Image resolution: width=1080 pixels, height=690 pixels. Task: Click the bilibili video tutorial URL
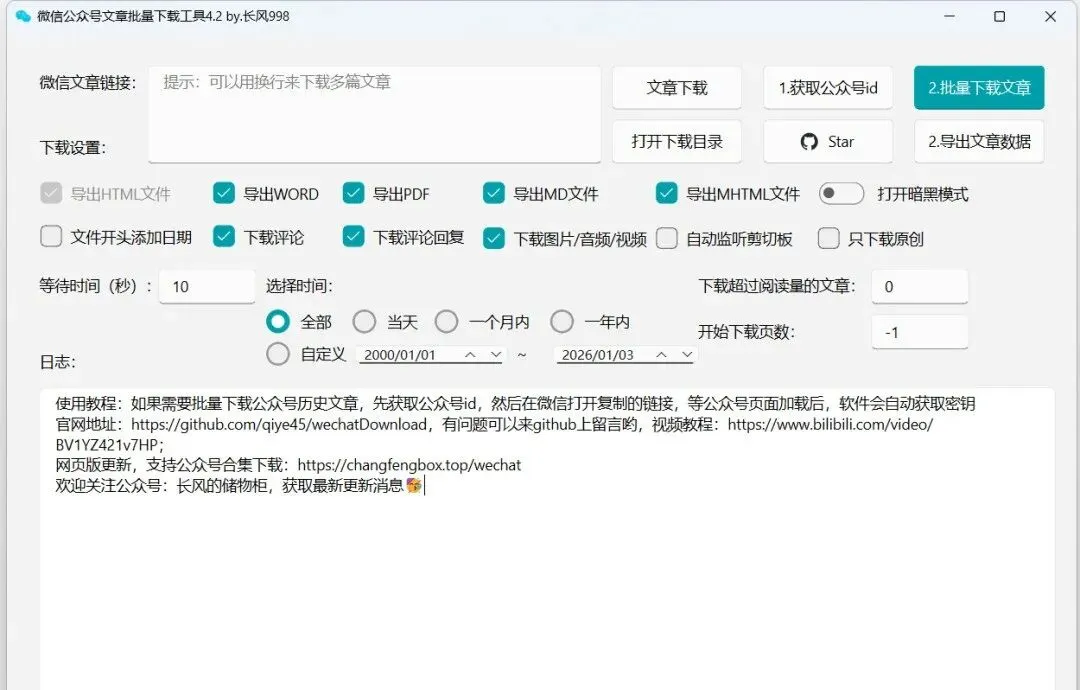click(x=495, y=435)
